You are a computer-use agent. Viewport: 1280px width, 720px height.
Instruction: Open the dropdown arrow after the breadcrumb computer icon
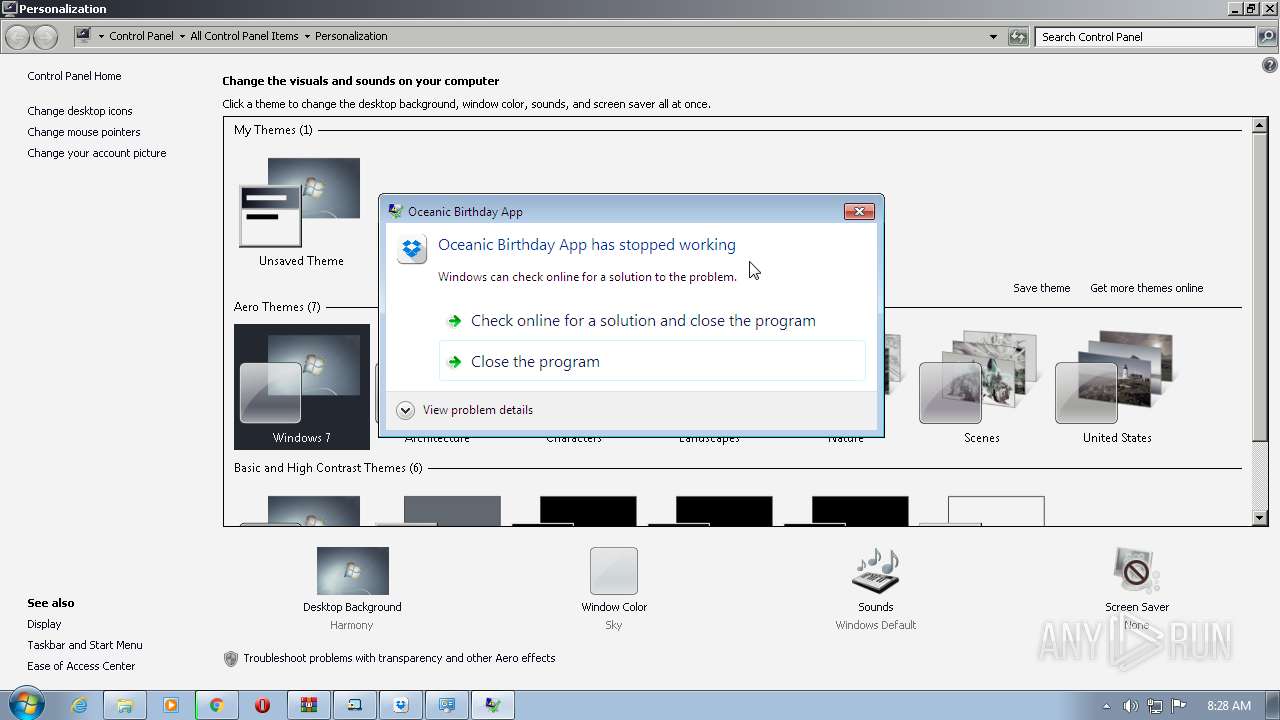(x=101, y=37)
